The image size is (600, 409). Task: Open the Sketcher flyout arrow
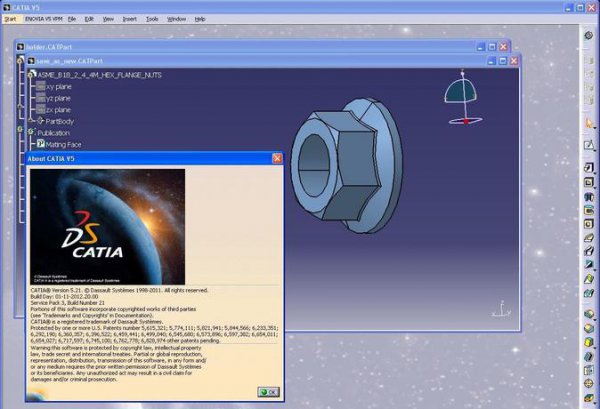tap(594, 150)
